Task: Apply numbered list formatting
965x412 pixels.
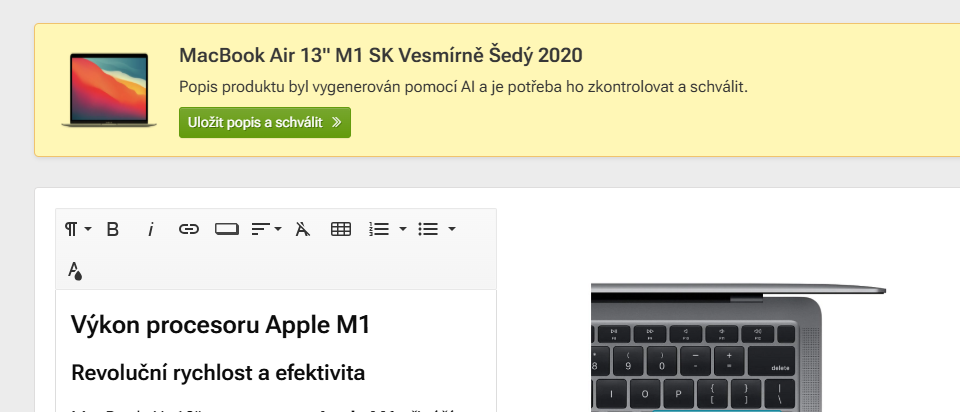Action: click(x=379, y=229)
